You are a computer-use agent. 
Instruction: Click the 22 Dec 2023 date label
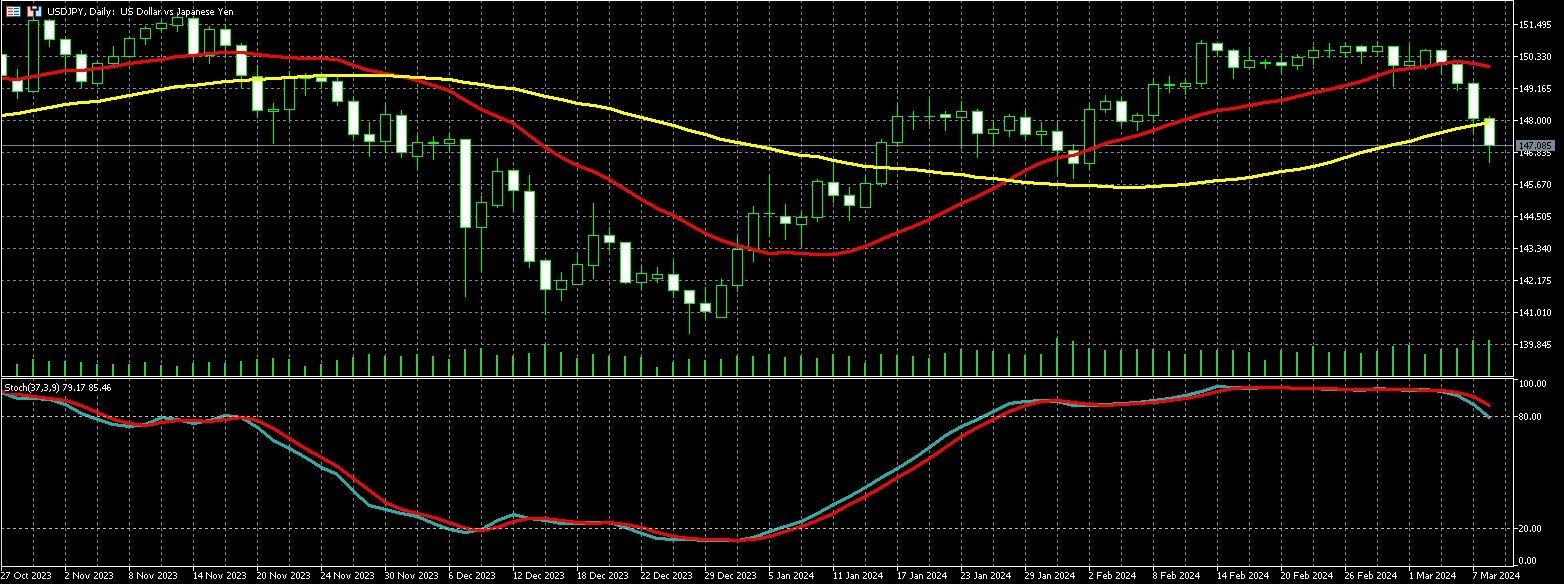666,576
